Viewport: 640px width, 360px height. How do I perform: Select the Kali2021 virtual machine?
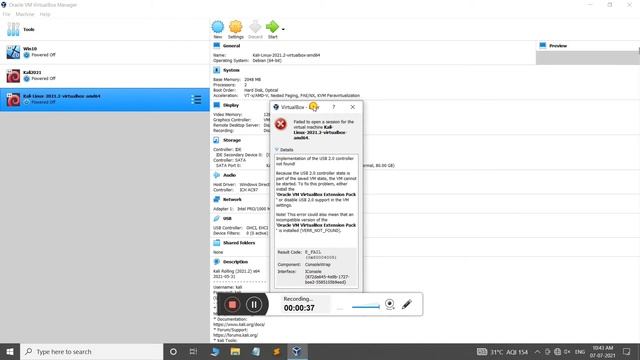pyautogui.click(x=104, y=76)
